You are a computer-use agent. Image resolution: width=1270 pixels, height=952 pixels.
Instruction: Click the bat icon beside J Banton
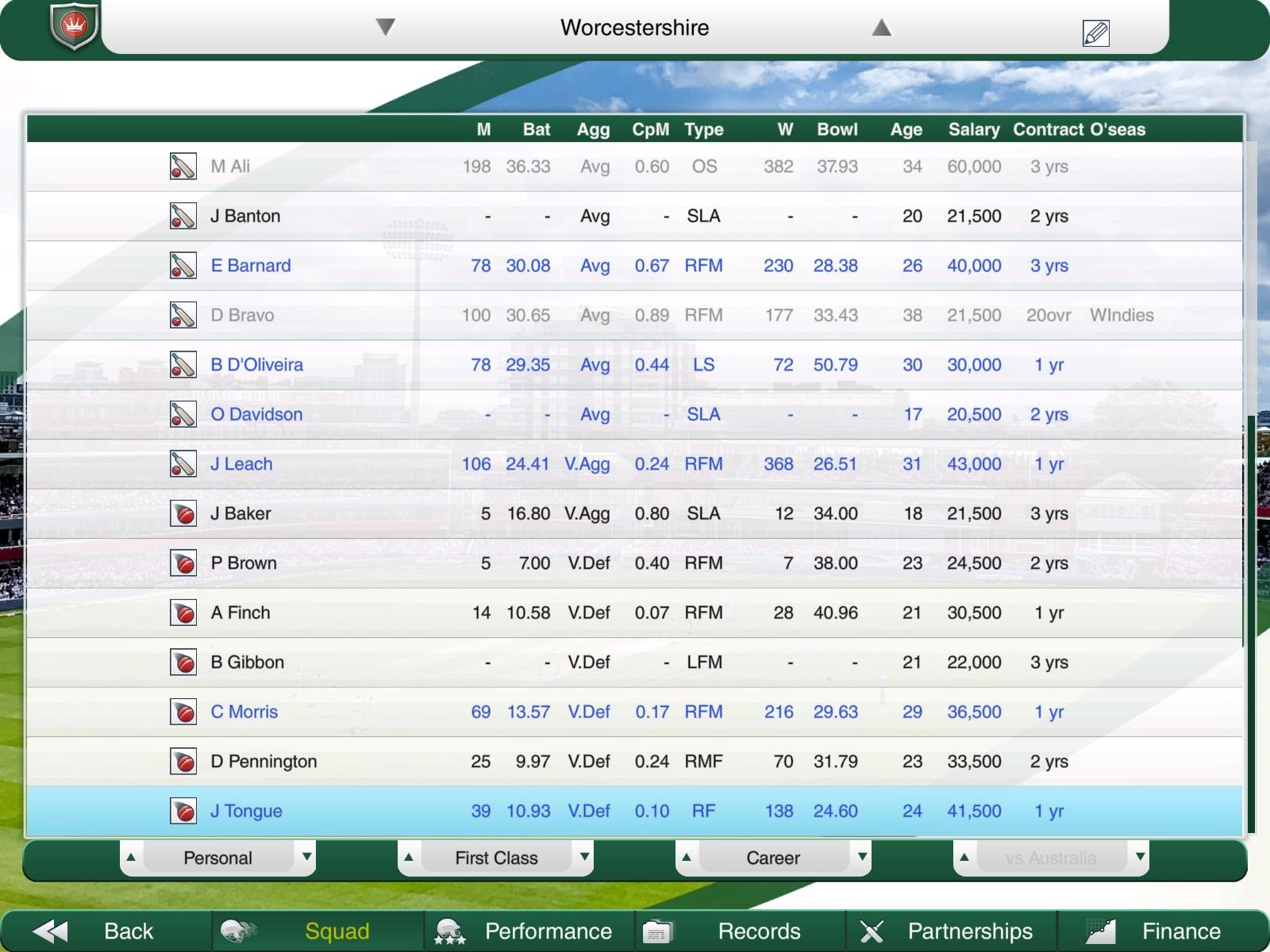(x=183, y=216)
